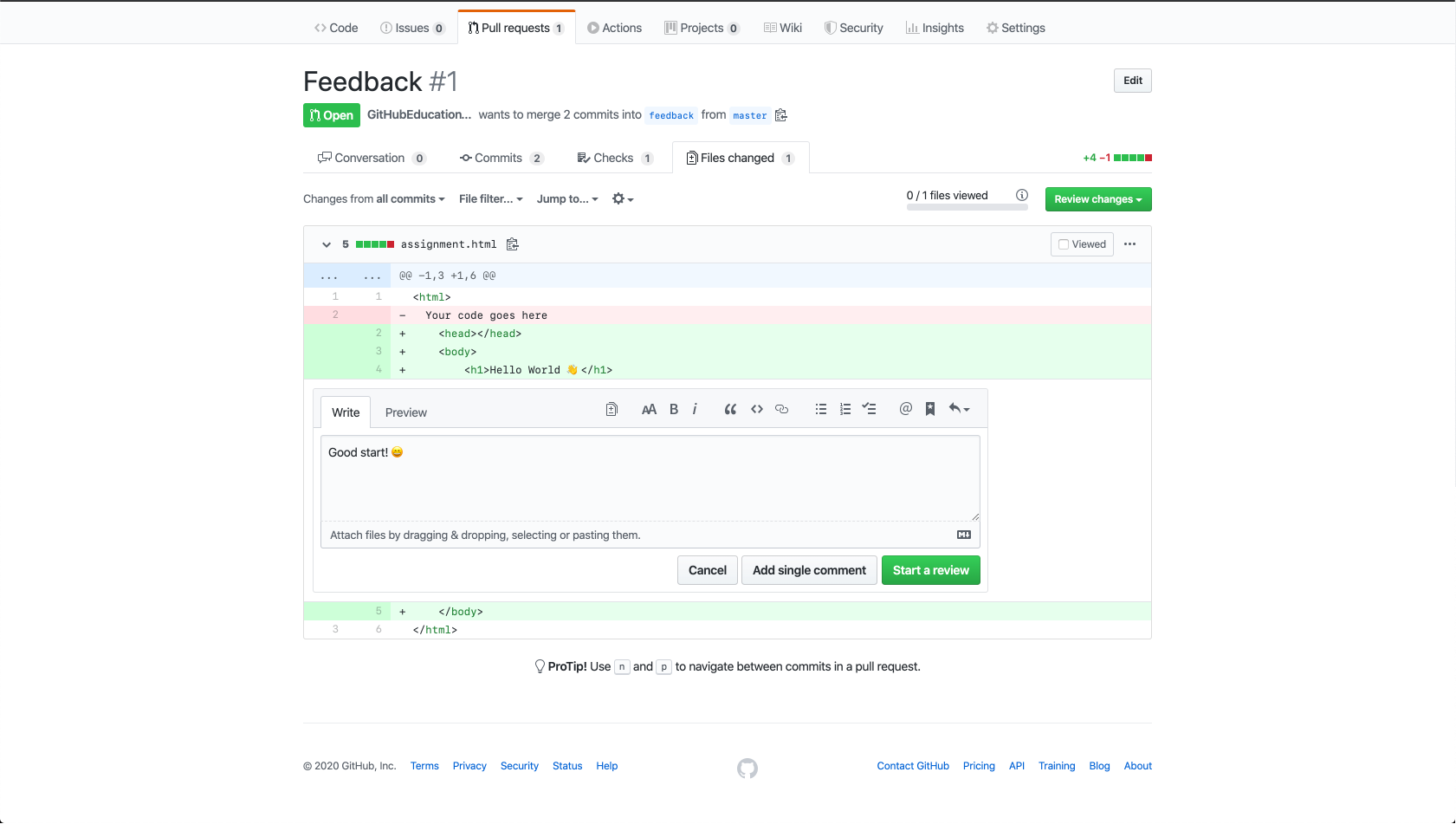This screenshot has height=824, width=1456.
Task: Select the Write tab in comment box
Action: click(346, 412)
